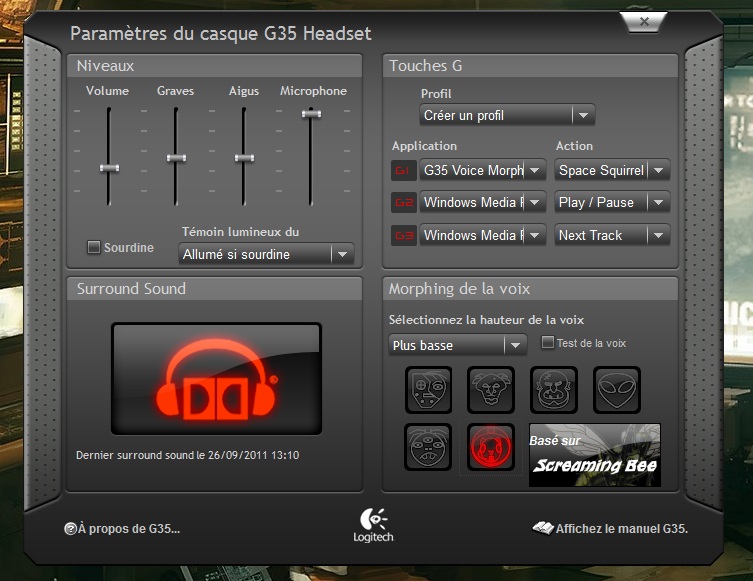Select the alien voice morph icon
This screenshot has height=581, width=753.
click(x=617, y=390)
